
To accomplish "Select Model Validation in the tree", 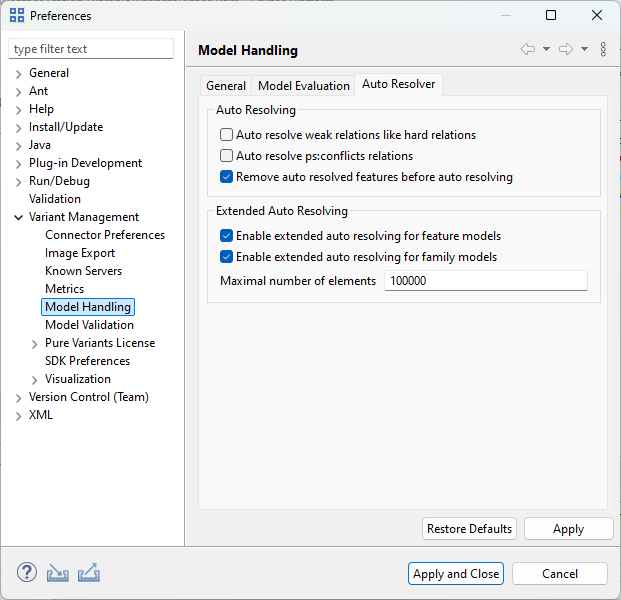I will click(x=89, y=325).
